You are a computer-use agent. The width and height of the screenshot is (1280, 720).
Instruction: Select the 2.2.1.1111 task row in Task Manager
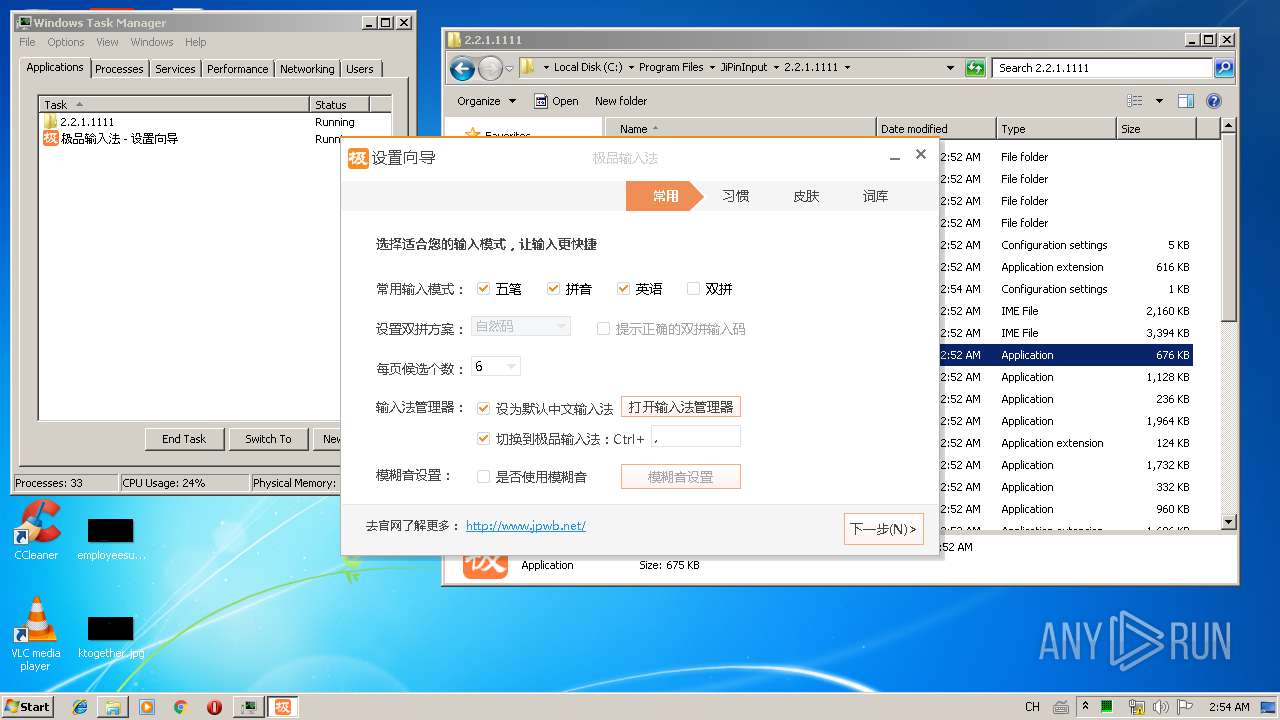tap(215, 122)
